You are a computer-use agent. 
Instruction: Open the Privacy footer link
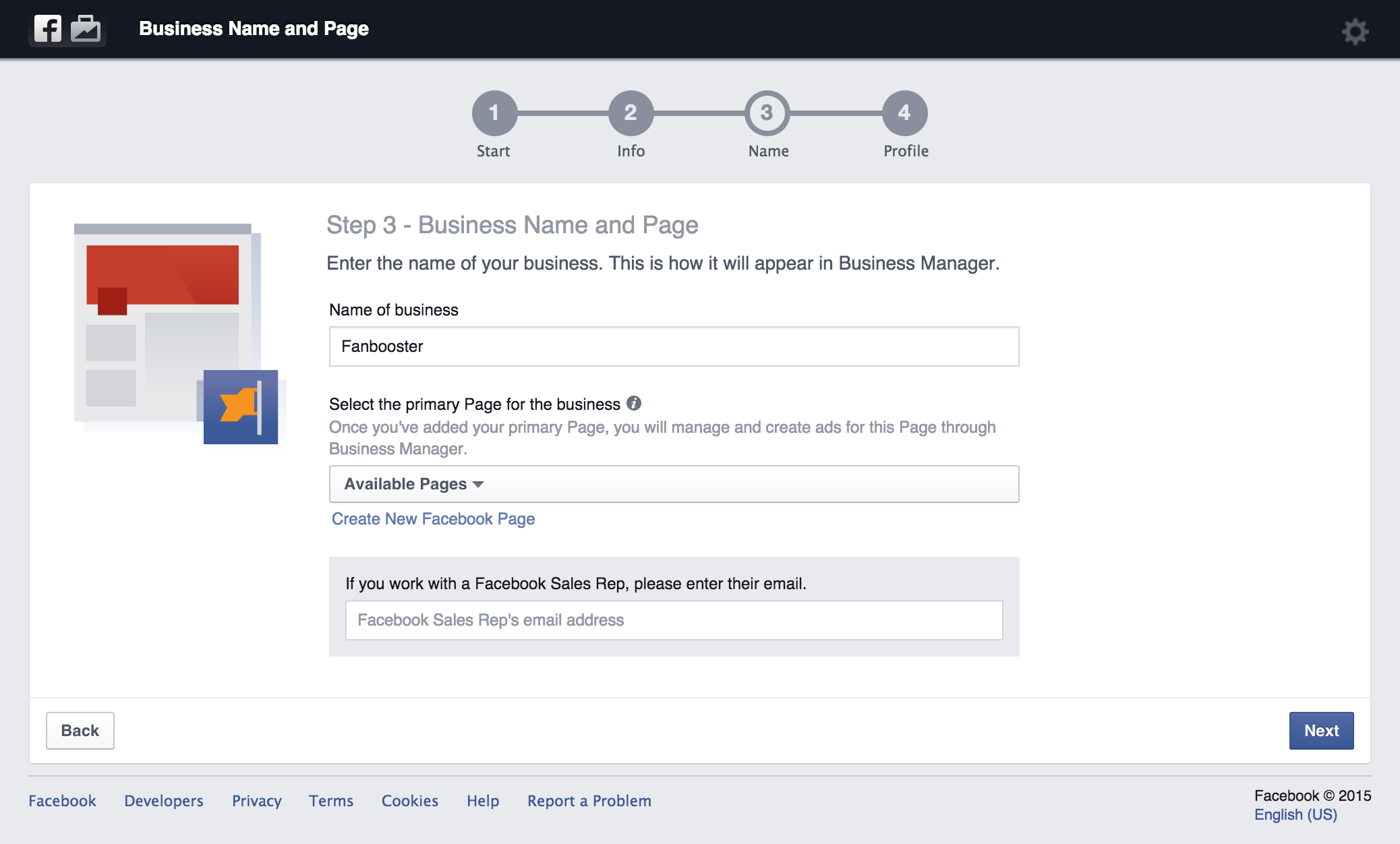[257, 801]
